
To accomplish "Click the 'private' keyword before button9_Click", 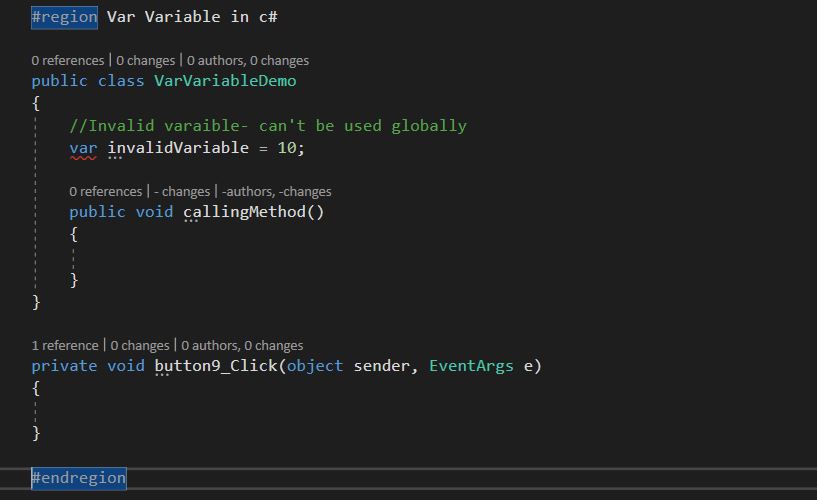I will tap(64, 366).
